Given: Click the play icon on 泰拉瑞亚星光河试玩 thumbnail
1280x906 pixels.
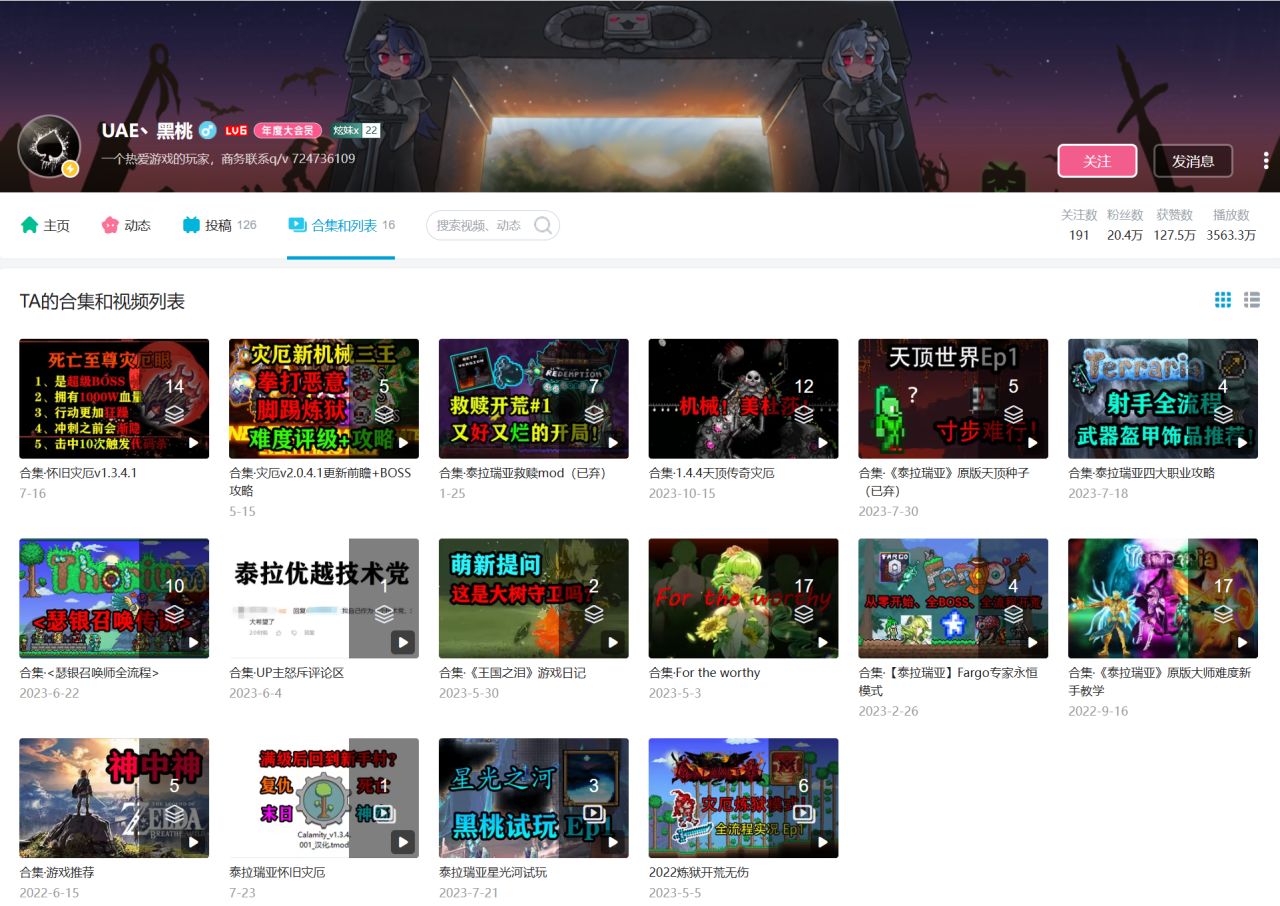Looking at the screenshot, I should 613,842.
